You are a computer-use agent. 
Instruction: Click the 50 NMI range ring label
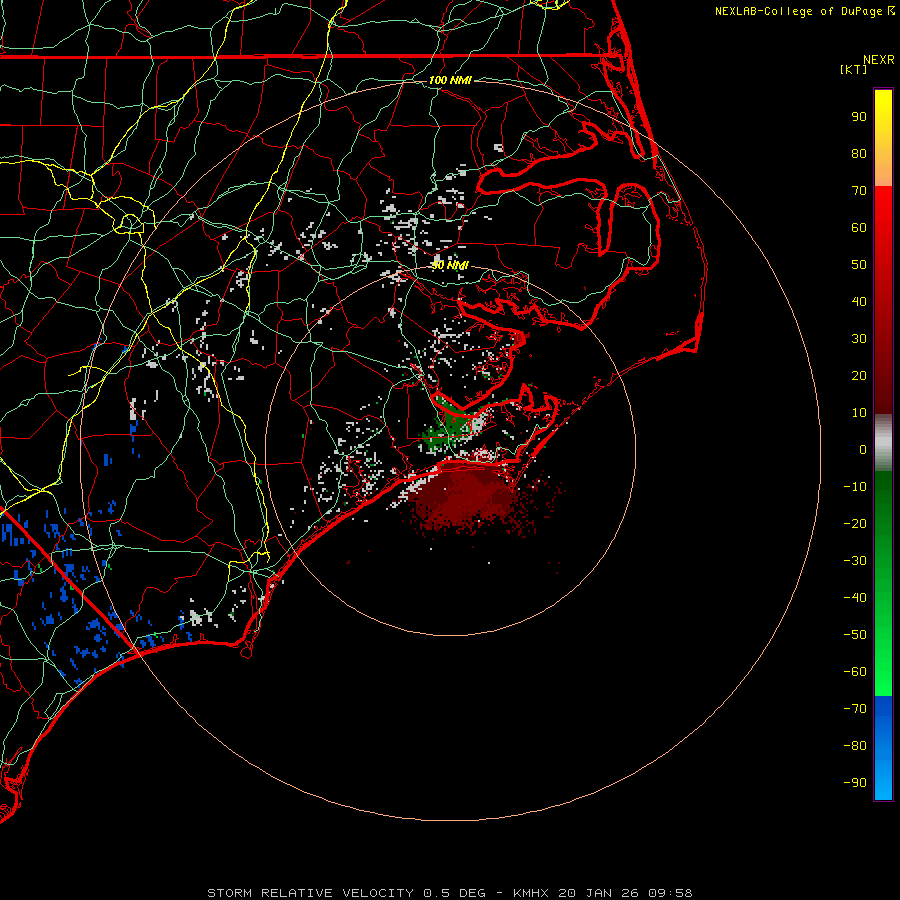[450, 265]
